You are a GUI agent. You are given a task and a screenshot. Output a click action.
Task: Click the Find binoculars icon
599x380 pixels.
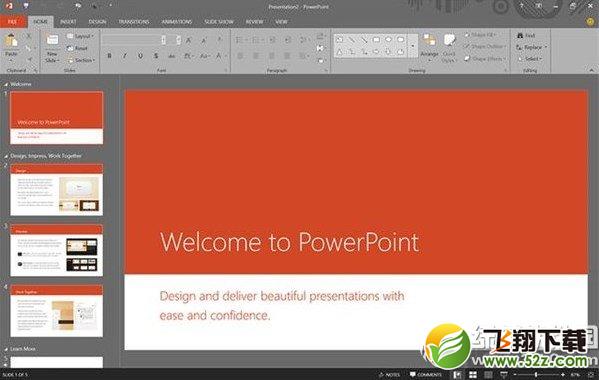(x=520, y=35)
